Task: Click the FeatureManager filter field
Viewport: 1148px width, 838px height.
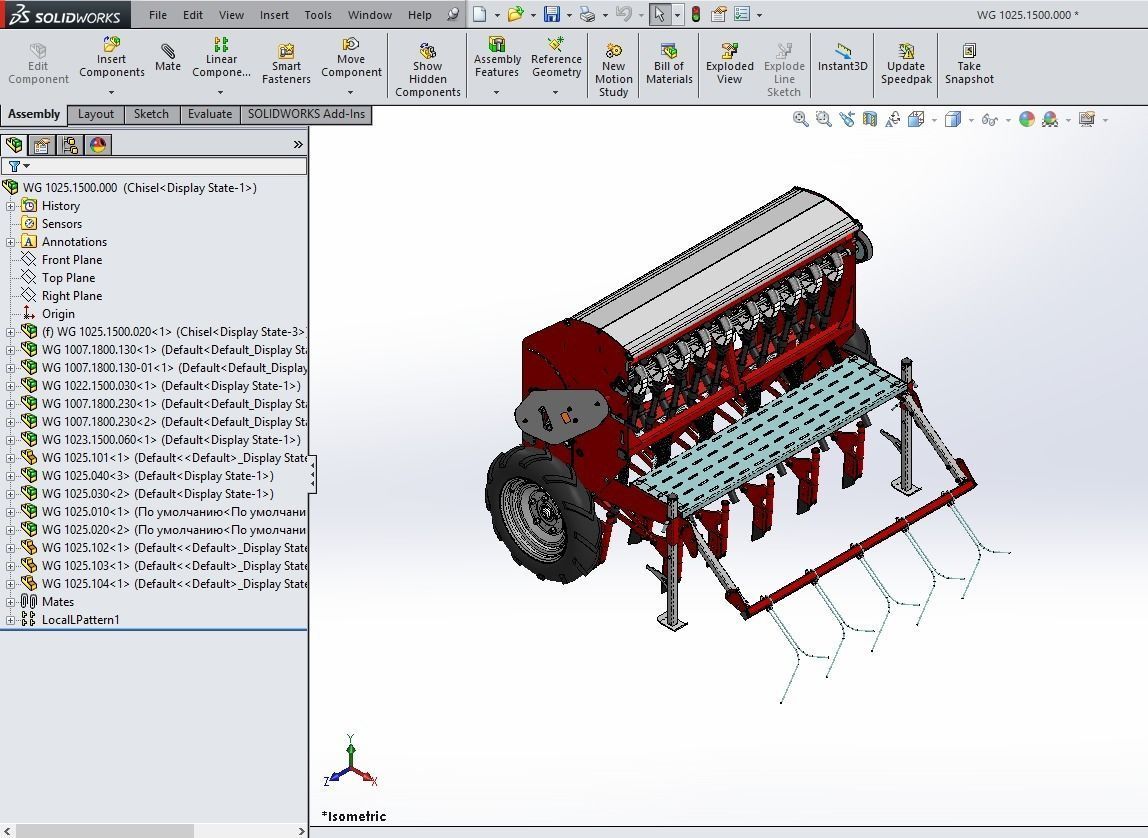Action: (x=154, y=166)
